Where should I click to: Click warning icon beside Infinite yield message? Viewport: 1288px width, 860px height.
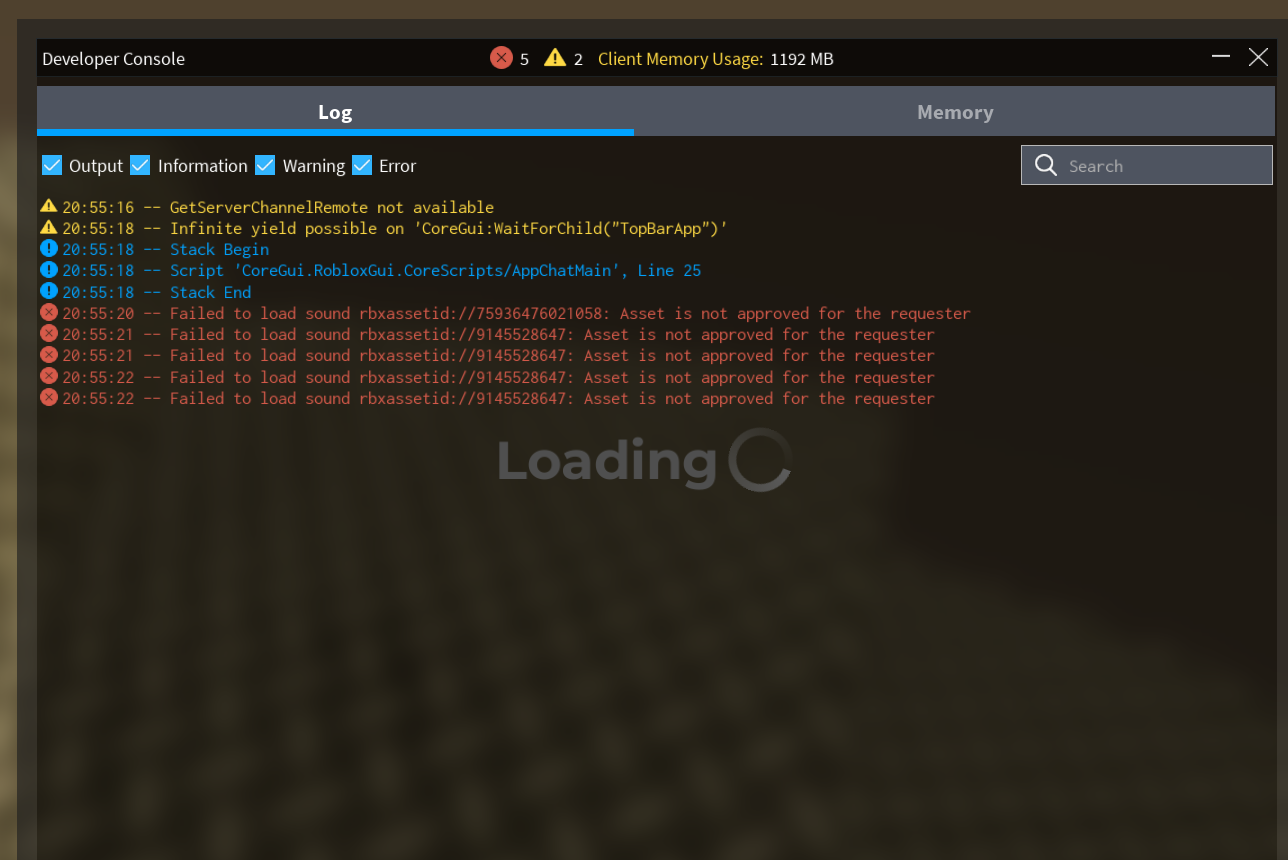click(48, 228)
